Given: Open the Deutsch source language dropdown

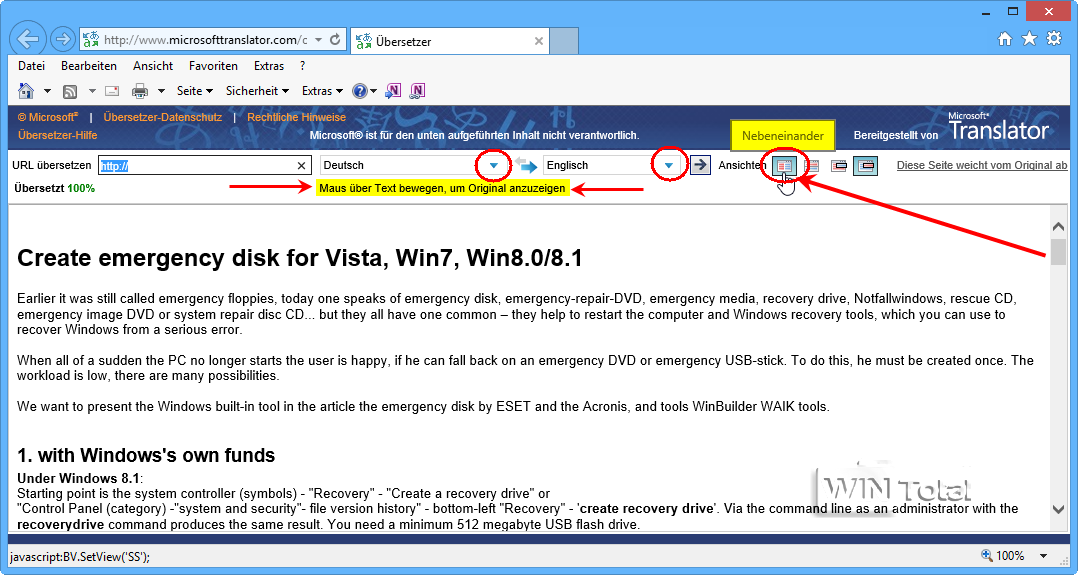Looking at the screenshot, I should coord(493,165).
